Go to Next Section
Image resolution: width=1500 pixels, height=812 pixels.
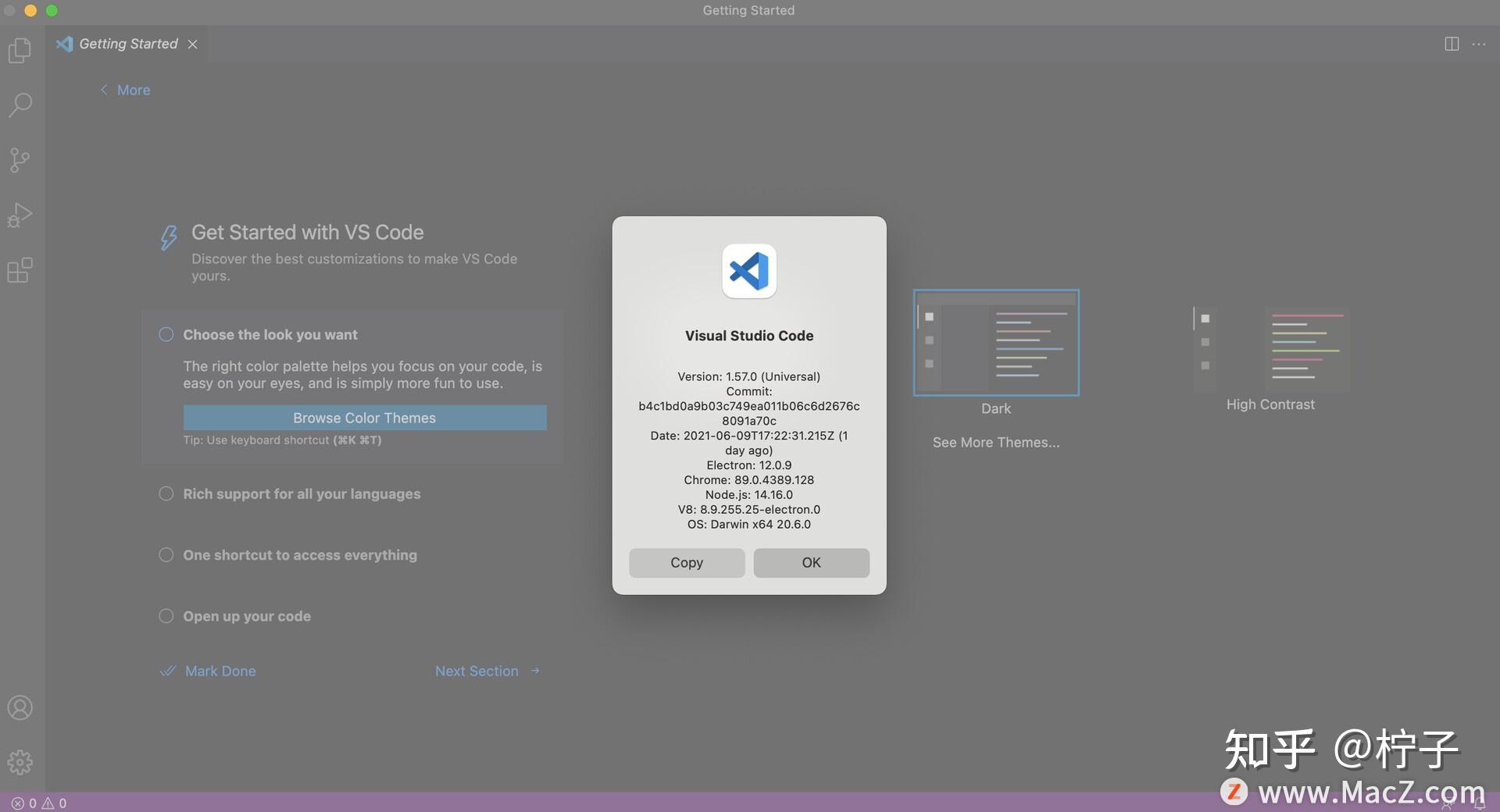pyautogui.click(x=487, y=671)
